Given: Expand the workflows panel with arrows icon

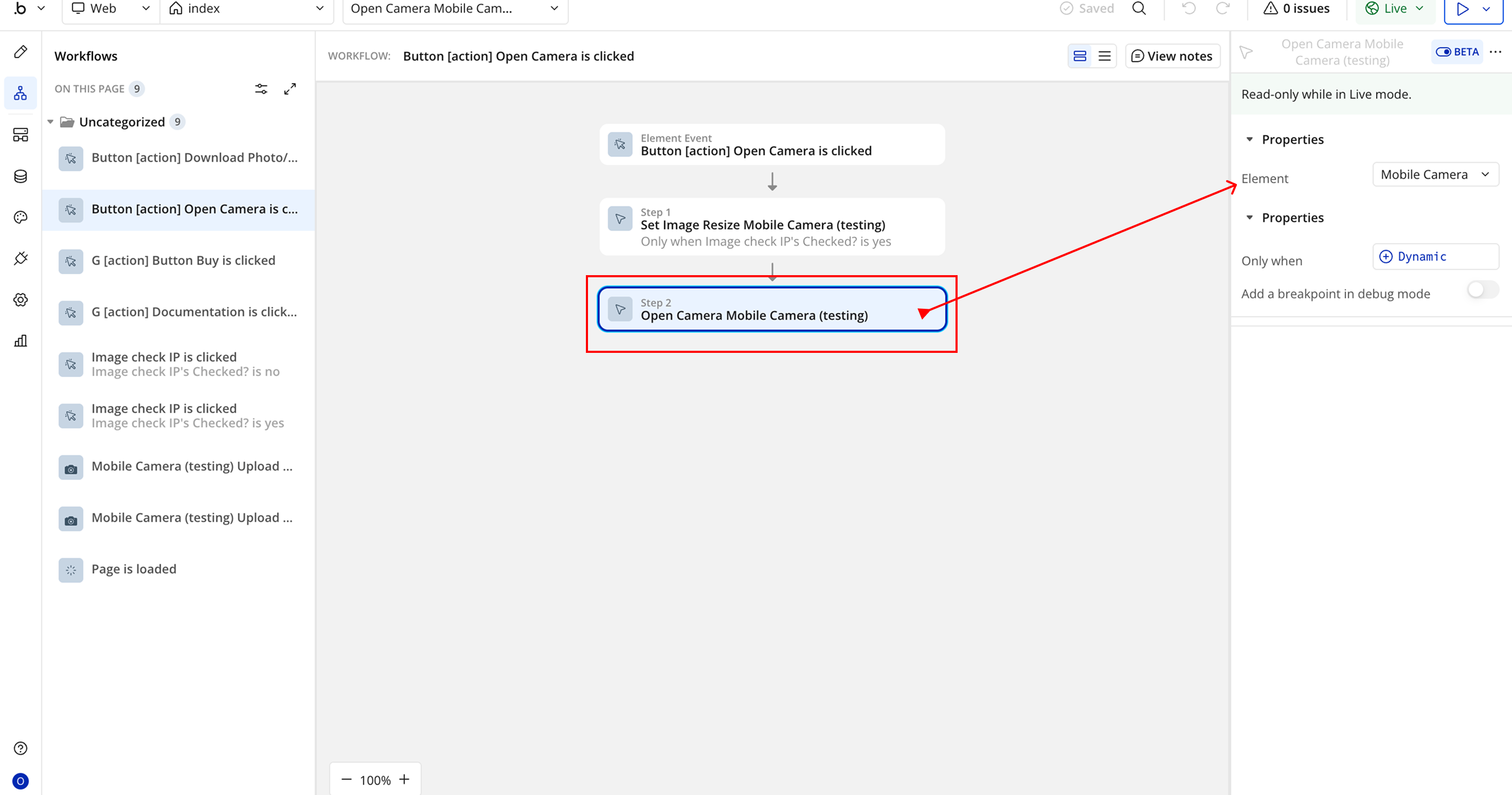Looking at the screenshot, I should pyautogui.click(x=290, y=89).
